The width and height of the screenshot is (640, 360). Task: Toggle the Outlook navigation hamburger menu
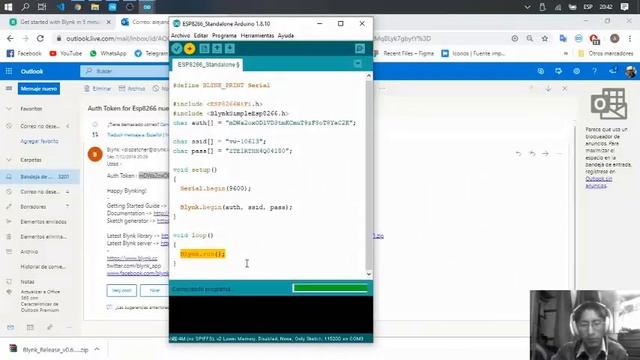click(x=9, y=89)
